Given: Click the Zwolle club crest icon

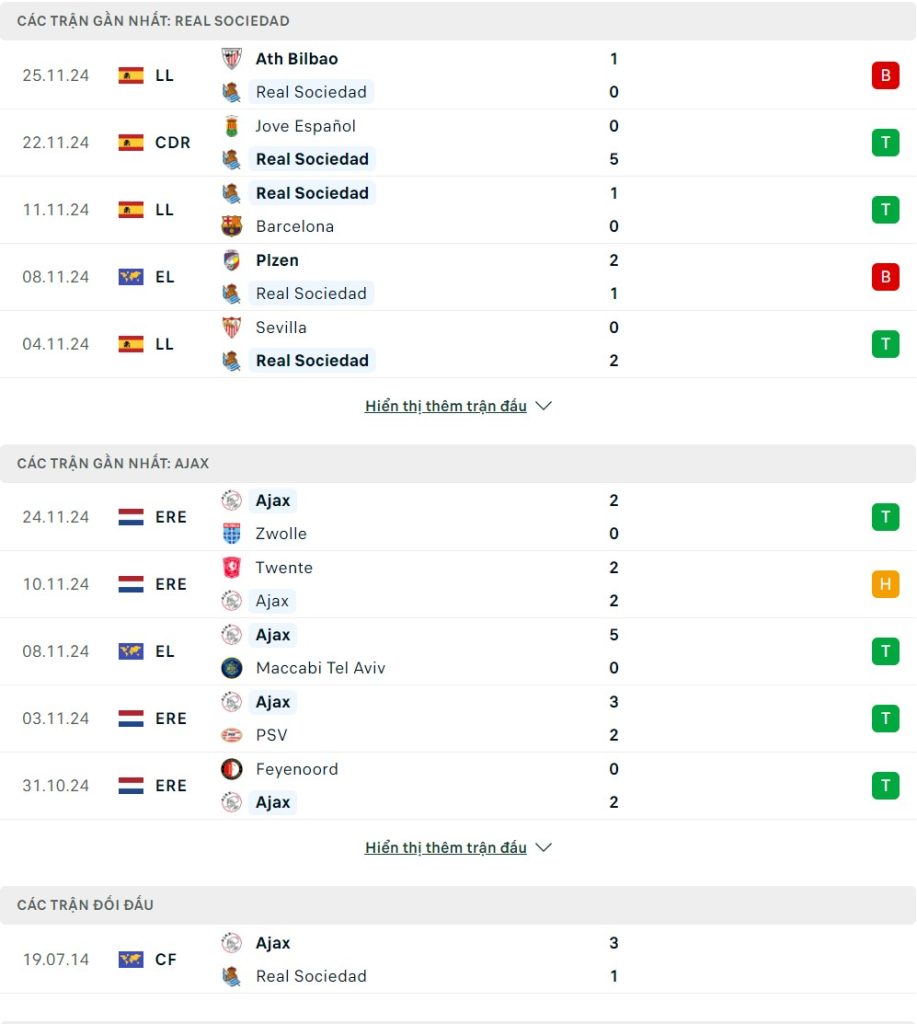Looking at the screenshot, I should click(232, 534).
